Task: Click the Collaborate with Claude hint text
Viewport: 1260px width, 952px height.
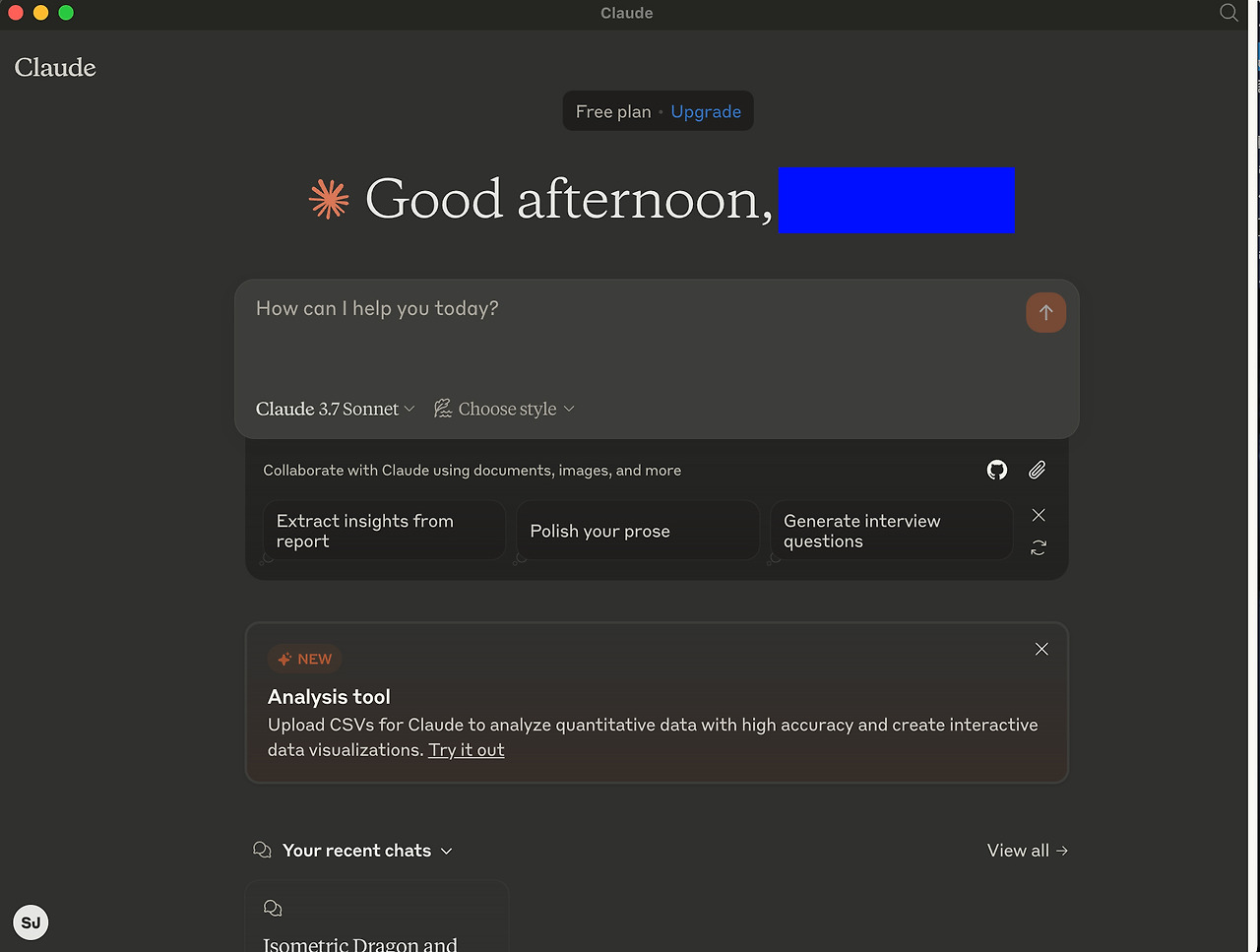Action: coord(472,471)
